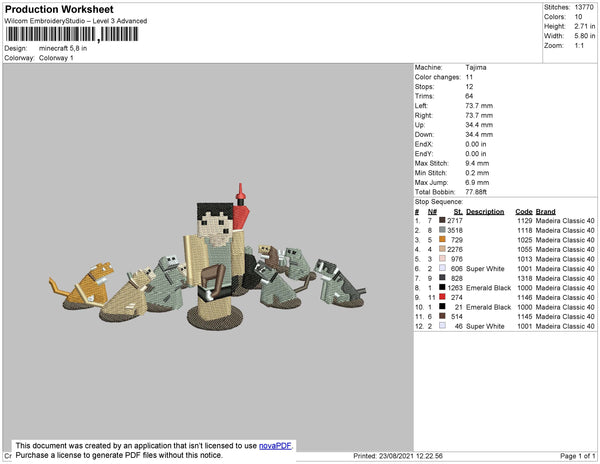
Task: Click the 'Production Worksheet' title
Action: 59,9
